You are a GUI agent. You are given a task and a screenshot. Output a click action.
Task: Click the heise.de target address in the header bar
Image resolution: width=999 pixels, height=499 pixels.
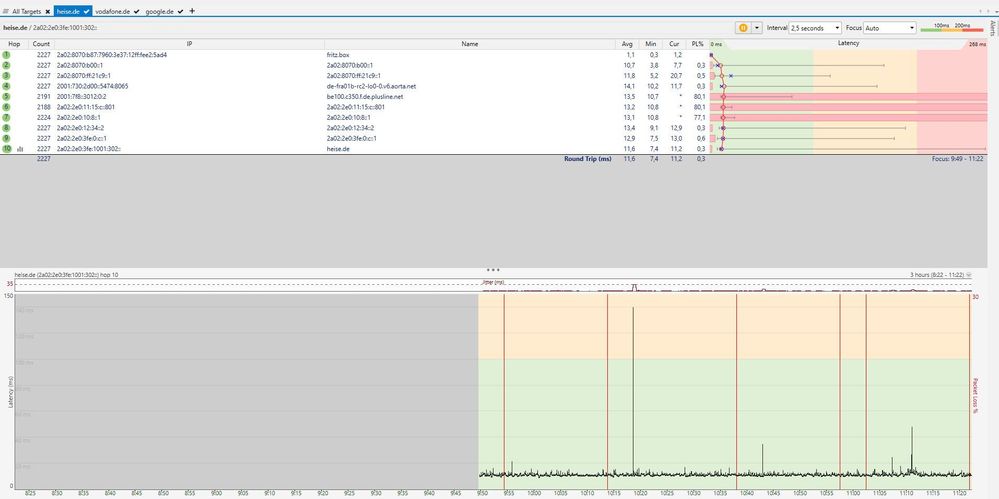50,28
